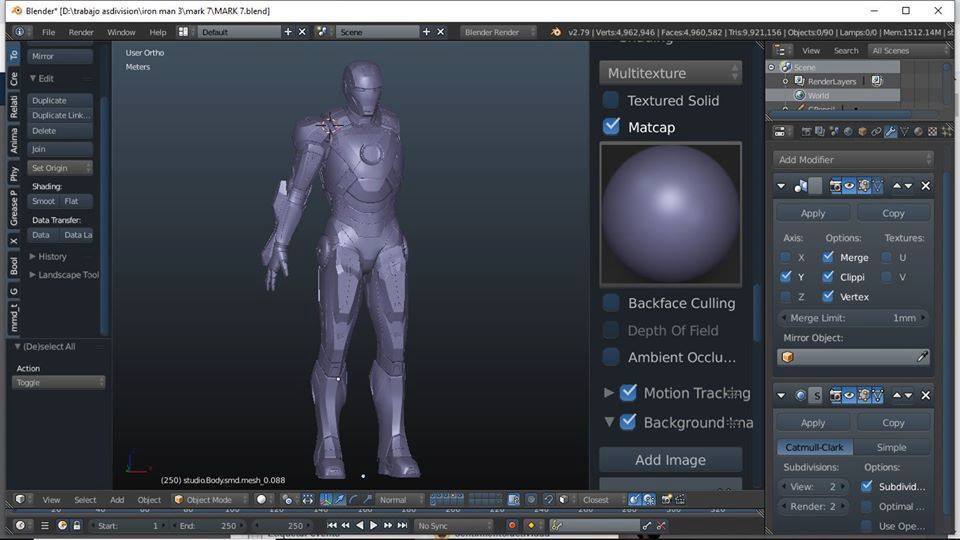Image resolution: width=960 pixels, height=540 pixels.
Task: Enable Backface Culling
Action: click(611, 302)
